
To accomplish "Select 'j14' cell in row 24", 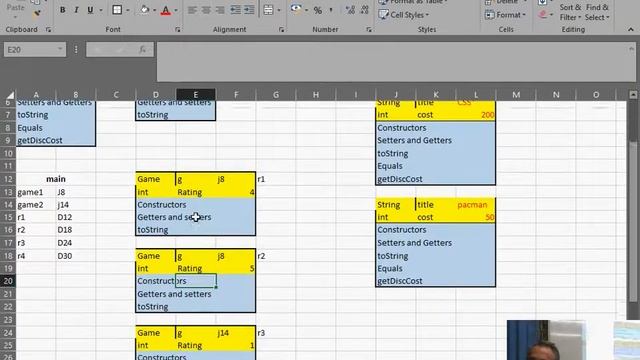I will pos(236,333).
